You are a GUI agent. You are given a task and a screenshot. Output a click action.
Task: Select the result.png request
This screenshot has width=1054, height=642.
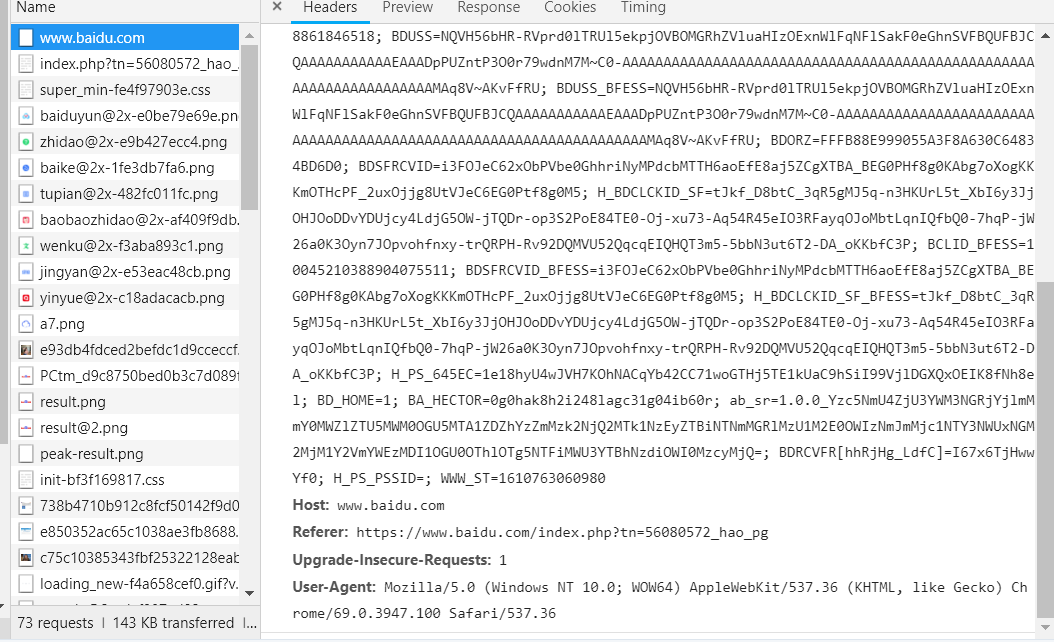[125, 401]
